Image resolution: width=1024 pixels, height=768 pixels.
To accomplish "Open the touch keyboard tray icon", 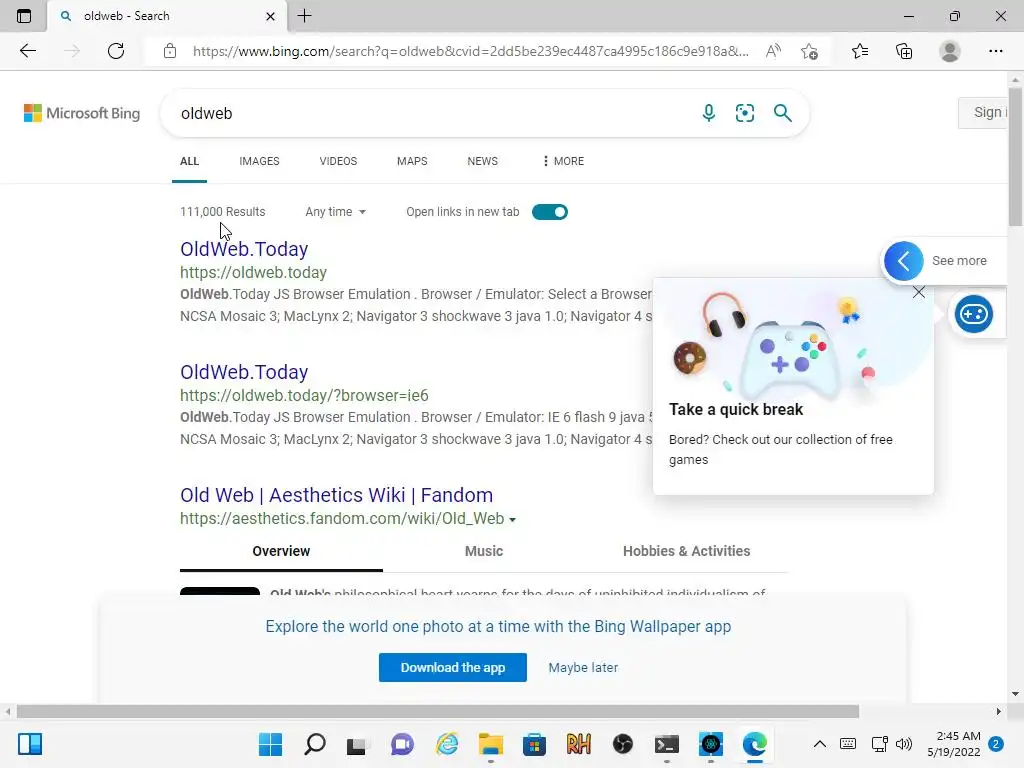I will 848,744.
